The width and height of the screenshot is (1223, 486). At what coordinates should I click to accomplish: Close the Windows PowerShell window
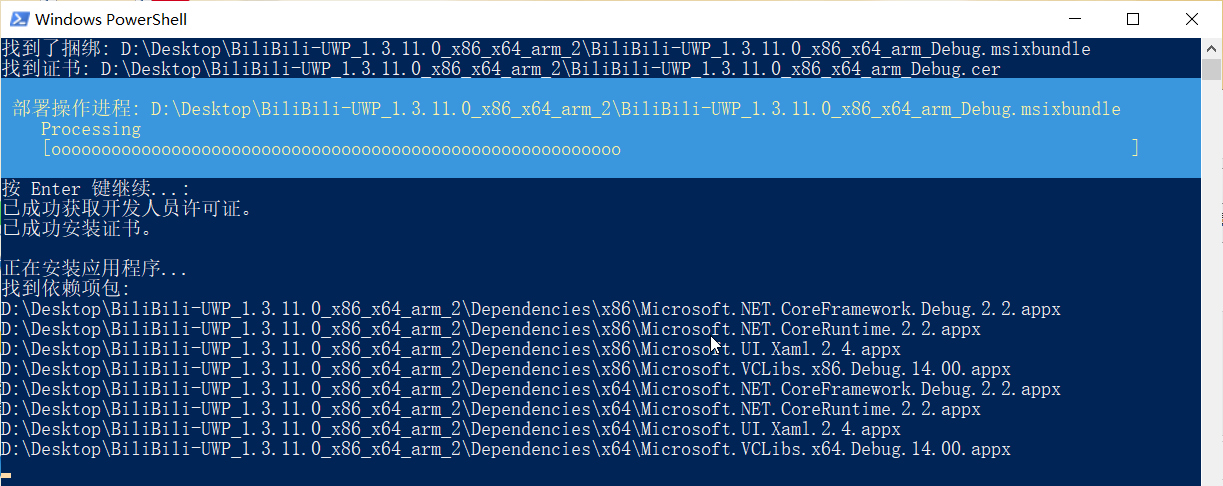coord(1191,18)
